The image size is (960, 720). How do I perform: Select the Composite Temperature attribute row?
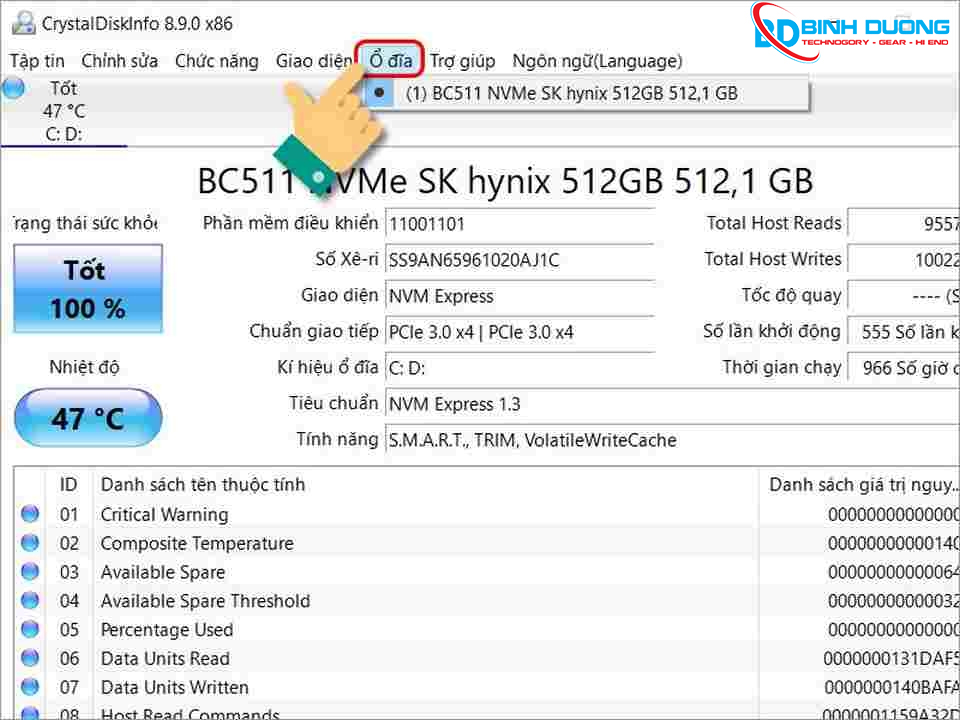coord(487,543)
